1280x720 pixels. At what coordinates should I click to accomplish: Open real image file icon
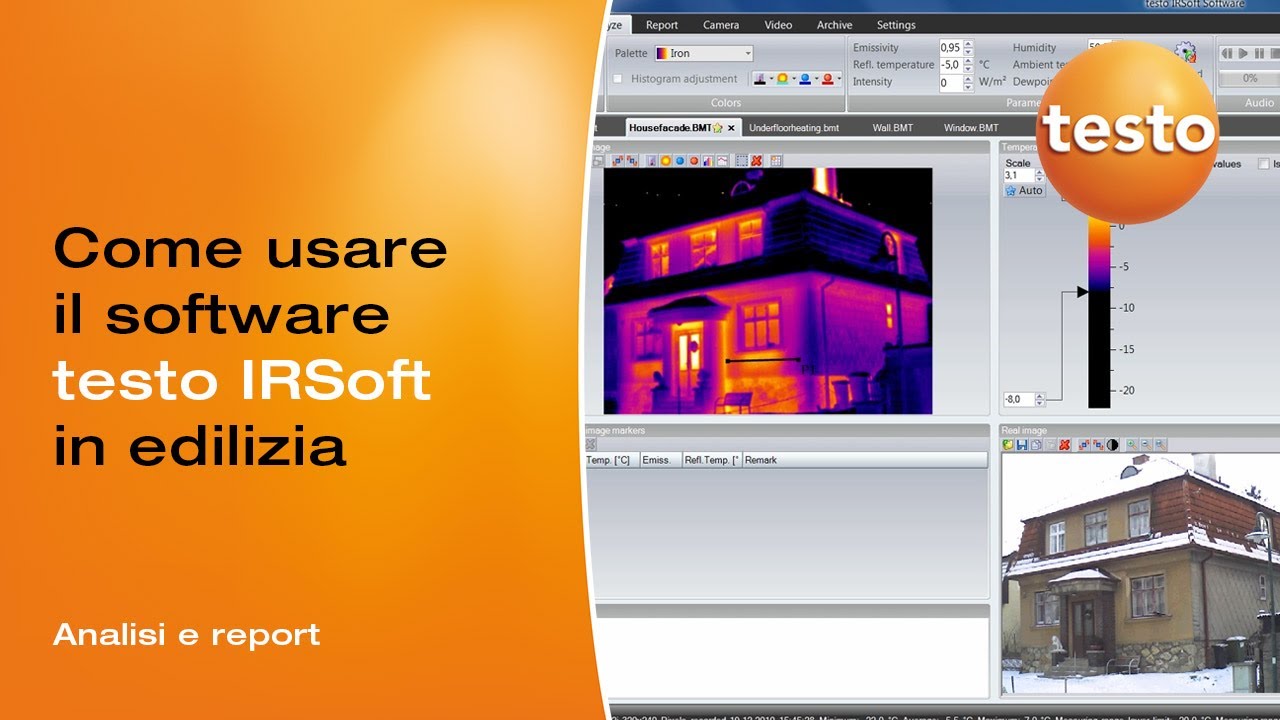[1008, 444]
